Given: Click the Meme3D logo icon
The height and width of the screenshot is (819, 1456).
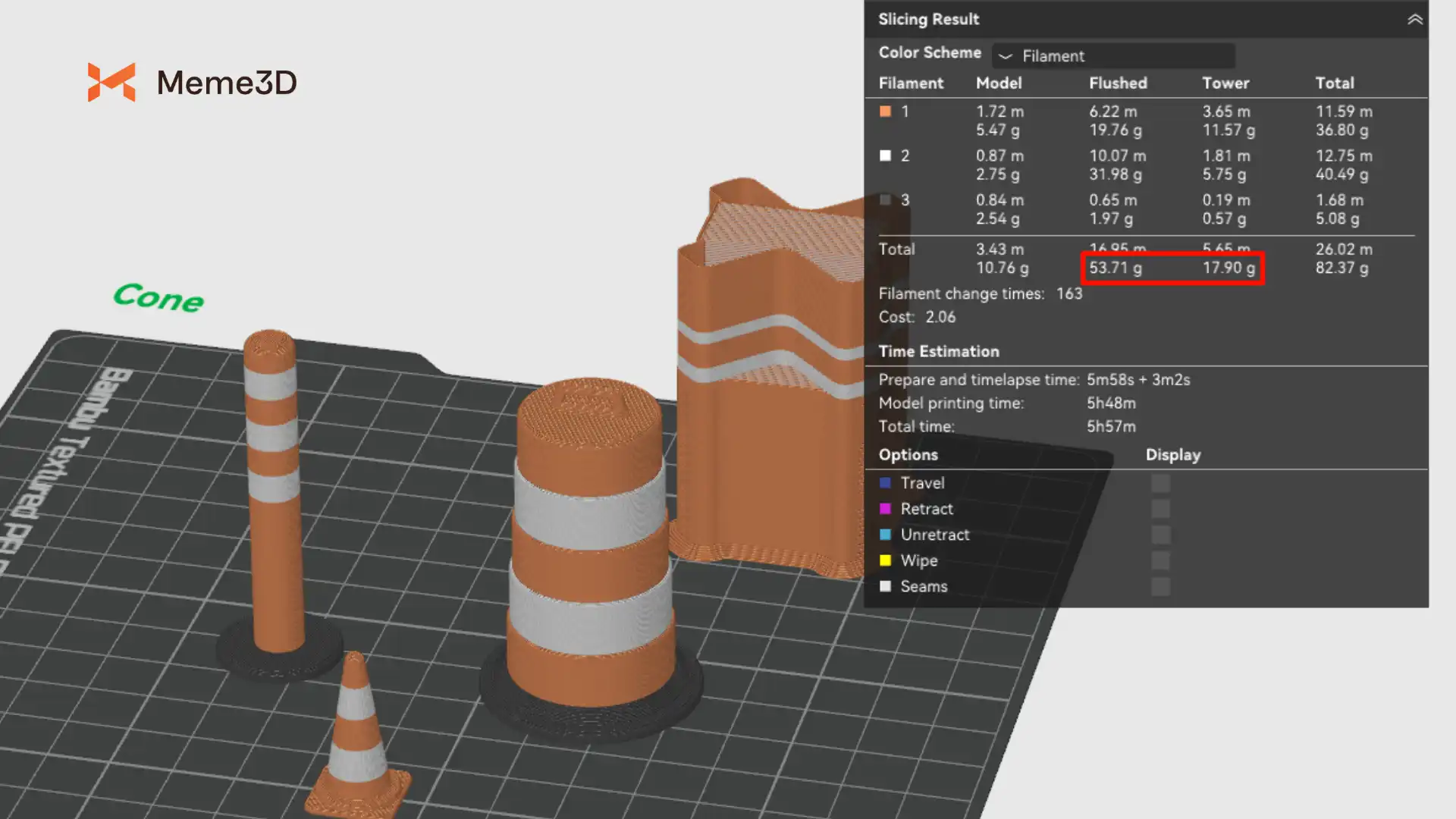Looking at the screenshot, I should pyautogui.click(x=111, y=82).
